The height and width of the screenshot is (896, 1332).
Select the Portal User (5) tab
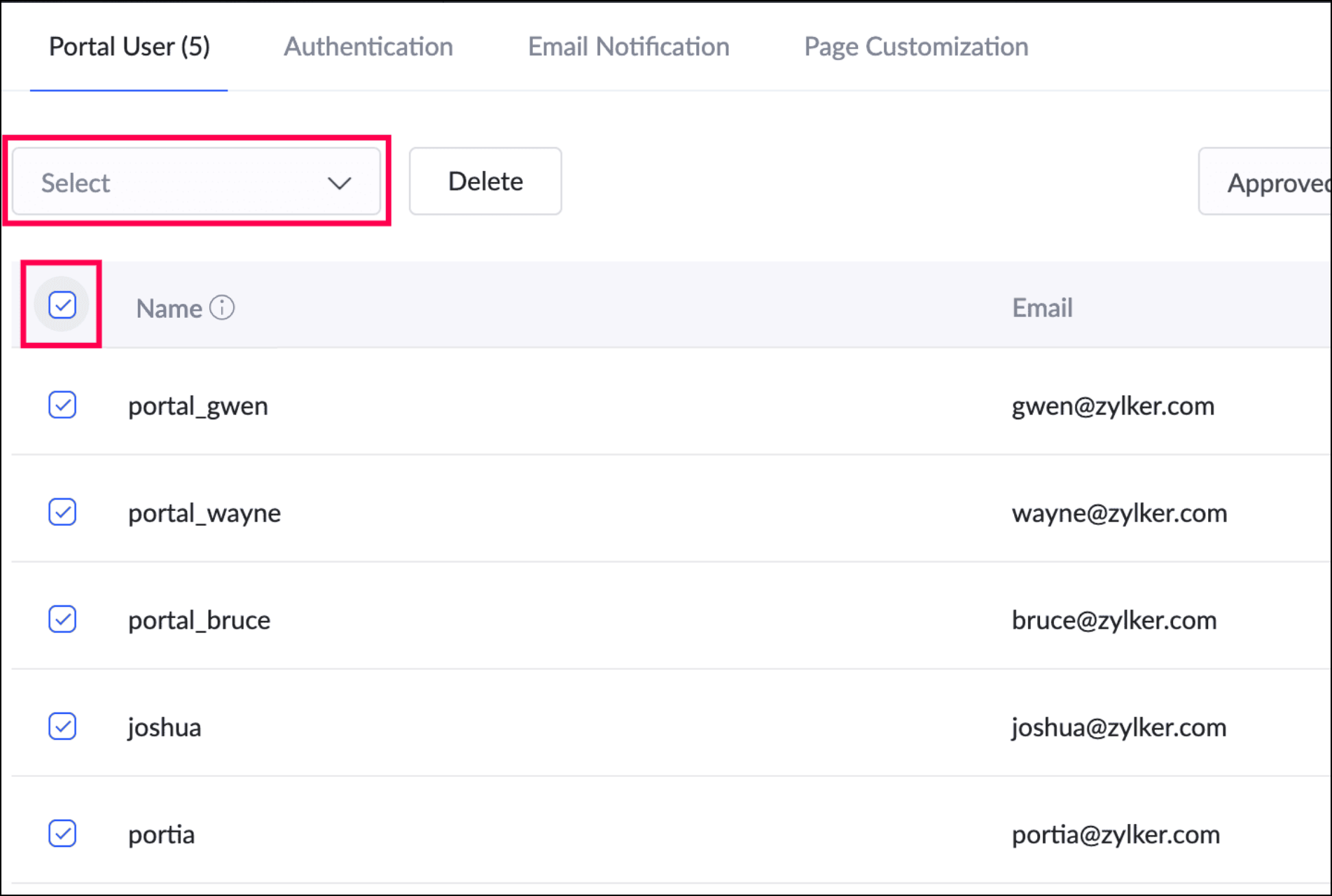tap(130, 47)
